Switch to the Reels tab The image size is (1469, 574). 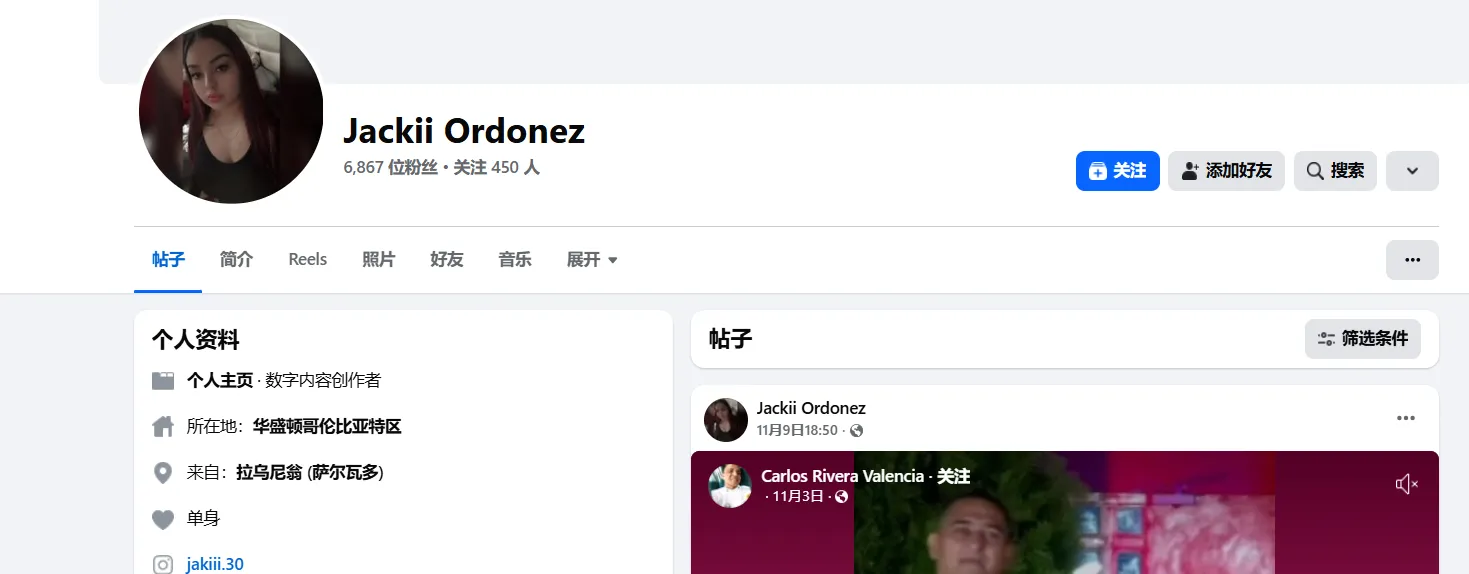[308, 260]
